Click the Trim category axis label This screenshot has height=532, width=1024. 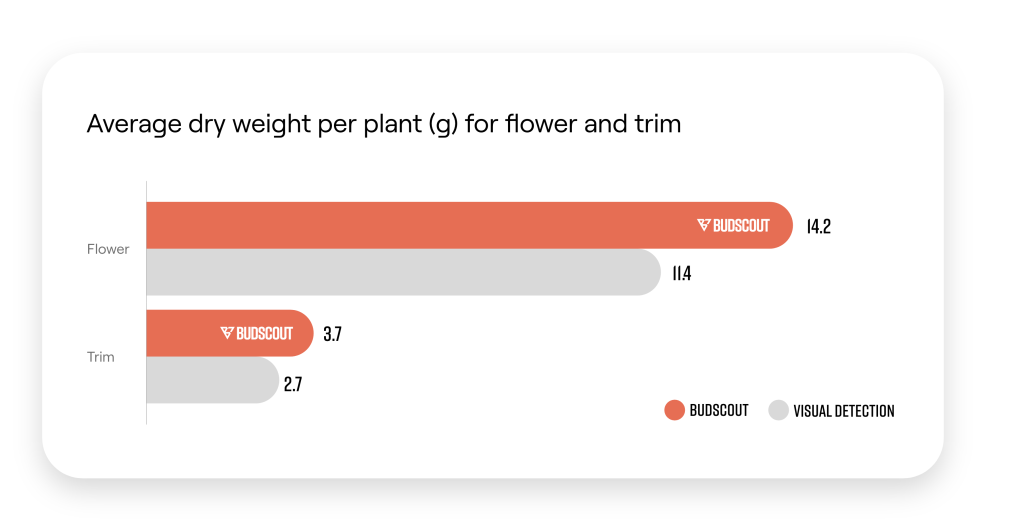(101, 356)
